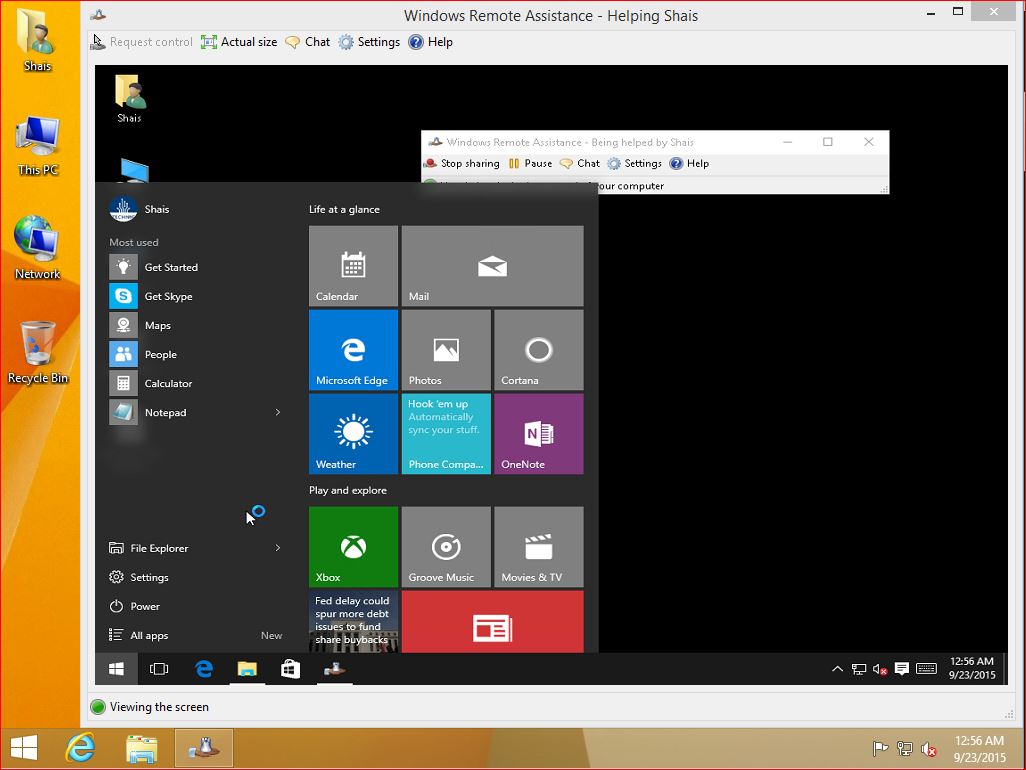Viewport: 1026px width, 770px height.
Task: Click Stop sharing in remote window
Action: click(x=462, y=164)
